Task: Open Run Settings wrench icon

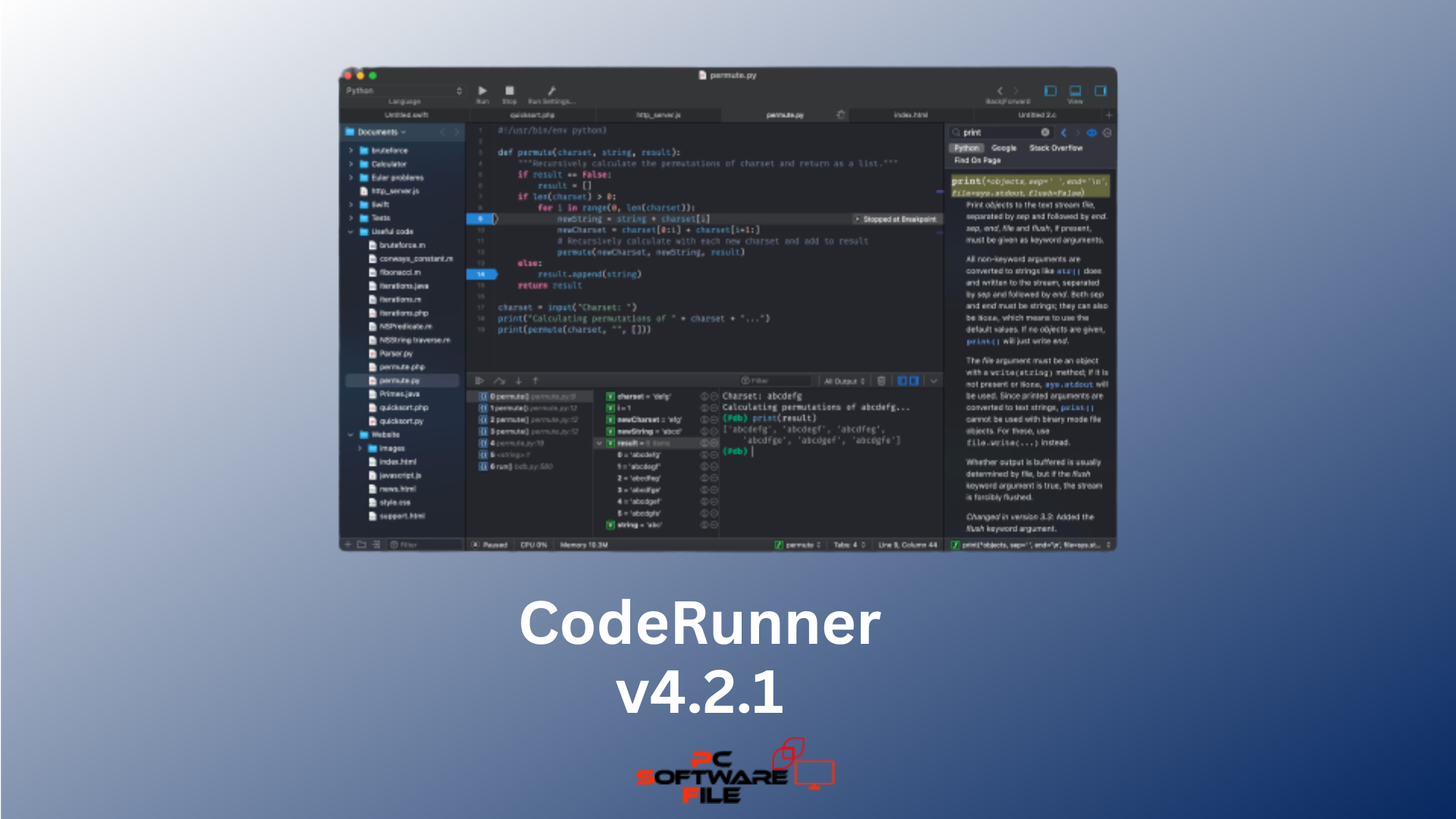Action: pos(552,91)
